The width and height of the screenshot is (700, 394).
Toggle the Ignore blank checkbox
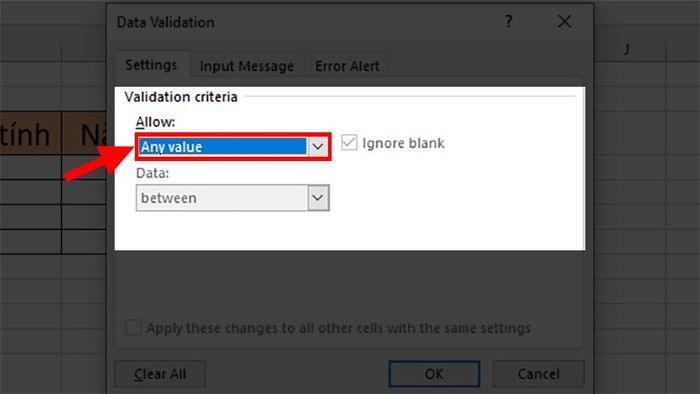(x=349, y=143)
